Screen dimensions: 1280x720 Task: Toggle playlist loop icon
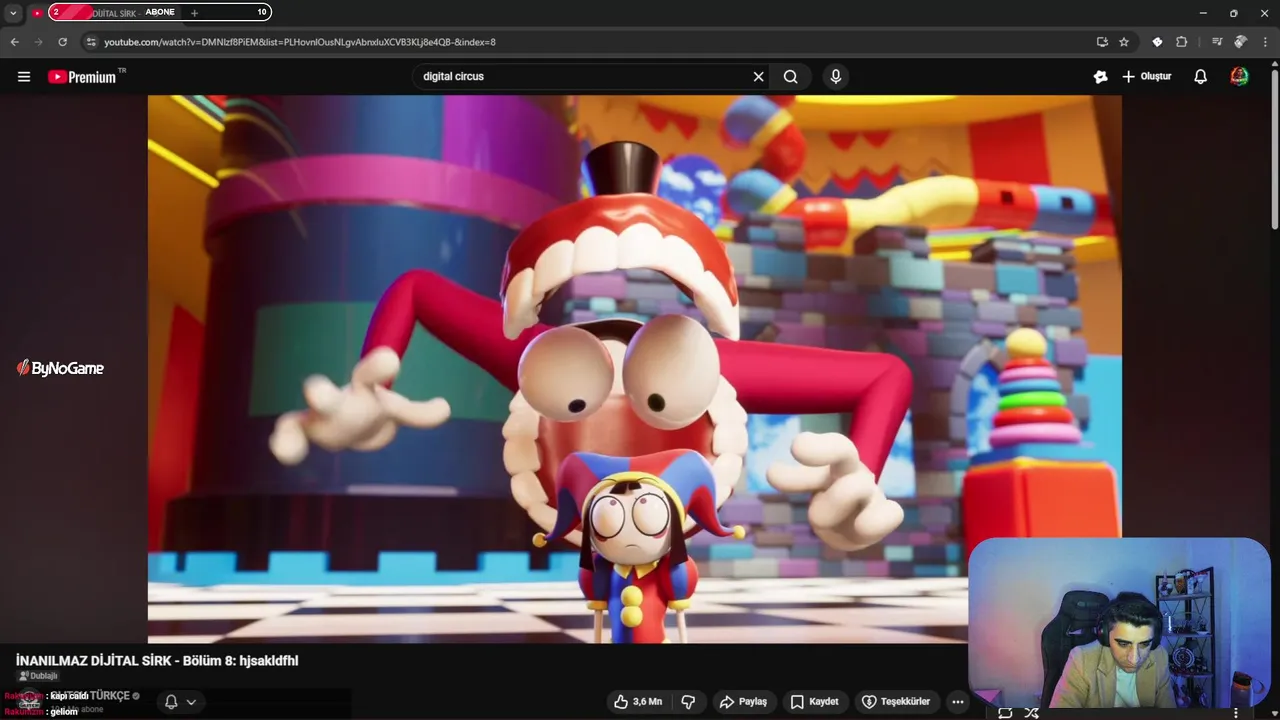point(1005,713)
